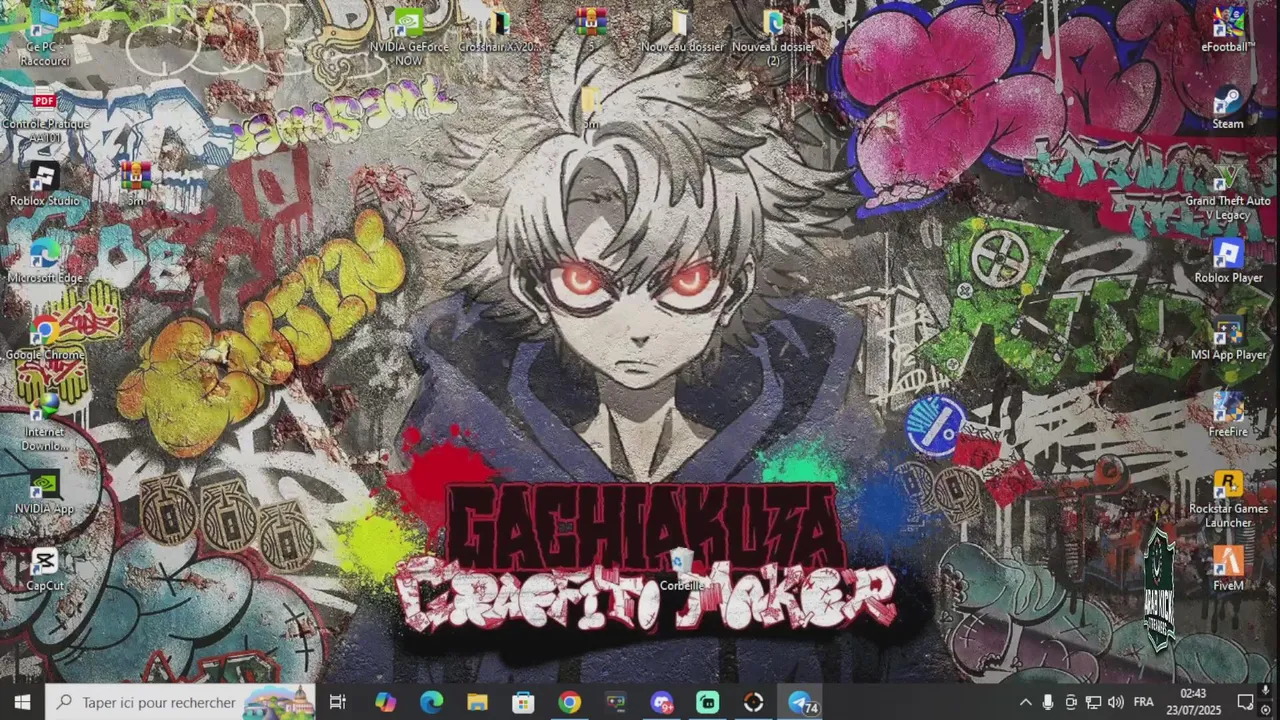This screenshot has width=1280, height=720.
Task: Open the Internet Download Manager desktop shortcut
Action: coord(45,421)
